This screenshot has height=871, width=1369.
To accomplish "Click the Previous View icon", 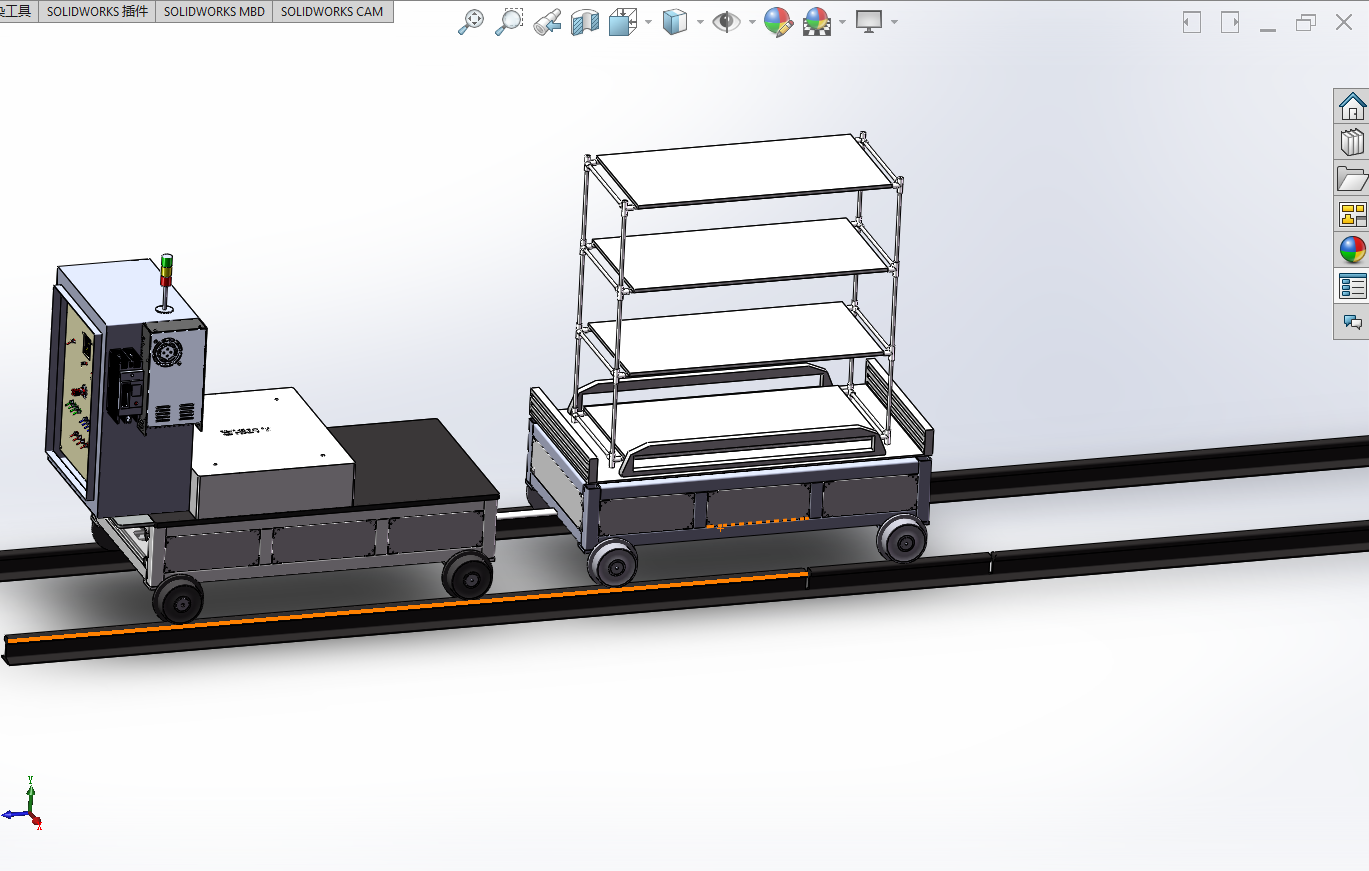I will (547, 22).
